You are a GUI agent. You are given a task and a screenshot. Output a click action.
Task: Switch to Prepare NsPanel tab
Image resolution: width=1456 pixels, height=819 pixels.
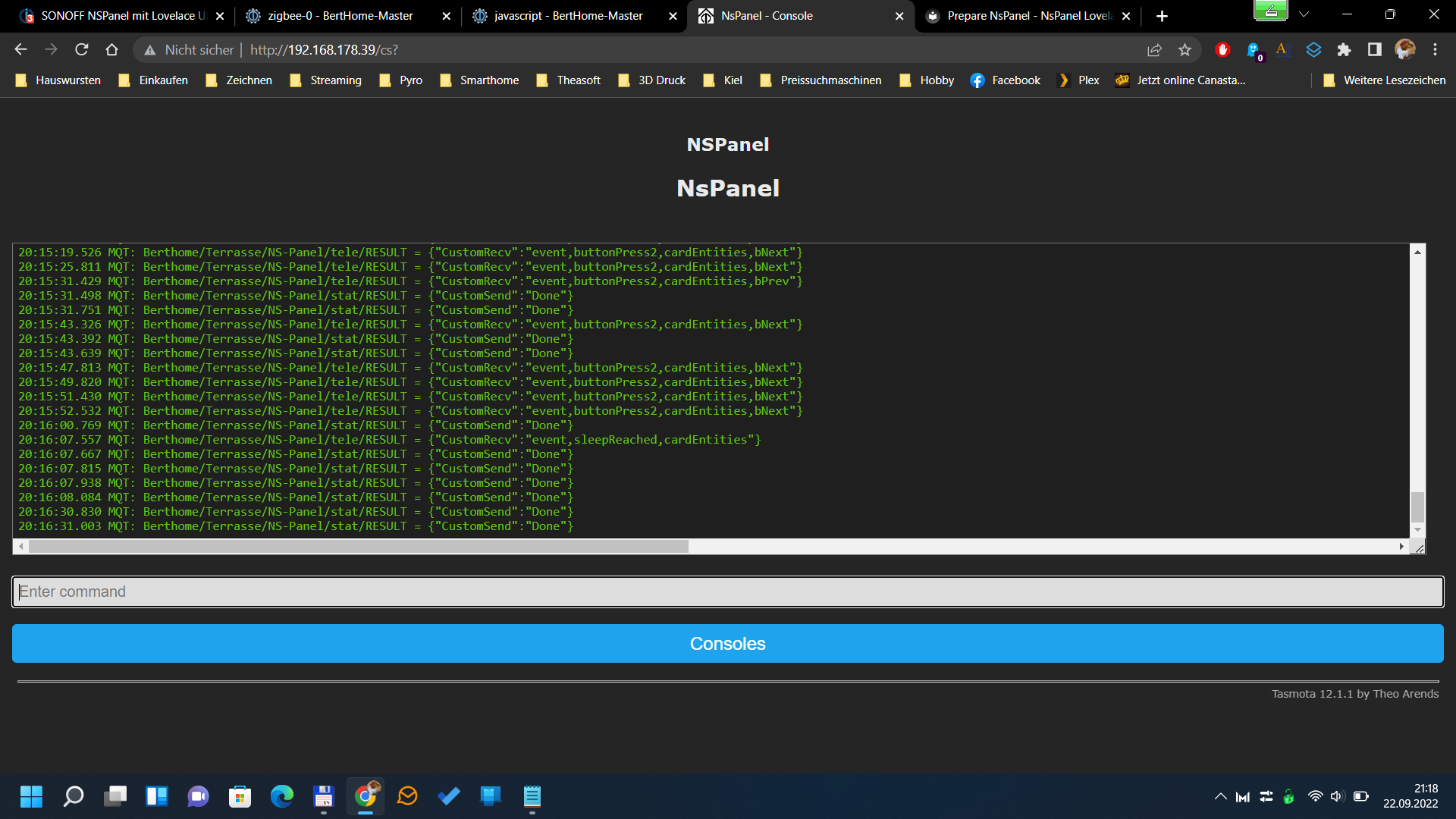(1028, 16)
